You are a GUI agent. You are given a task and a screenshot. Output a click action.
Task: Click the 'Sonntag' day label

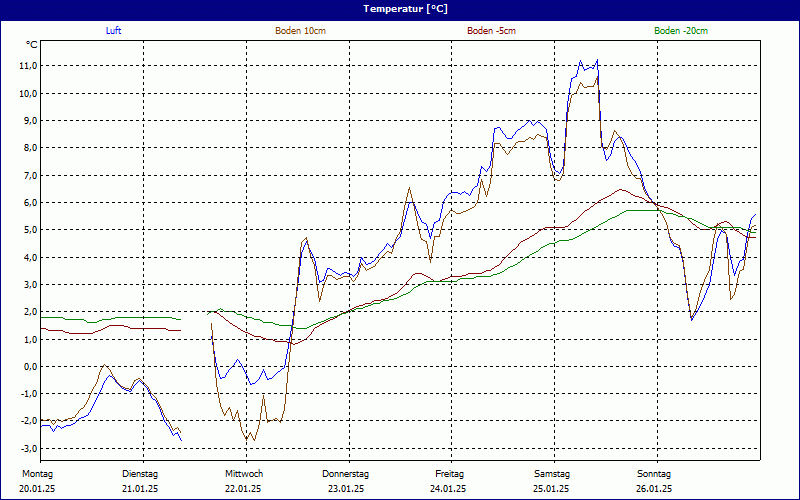[654, 474]
